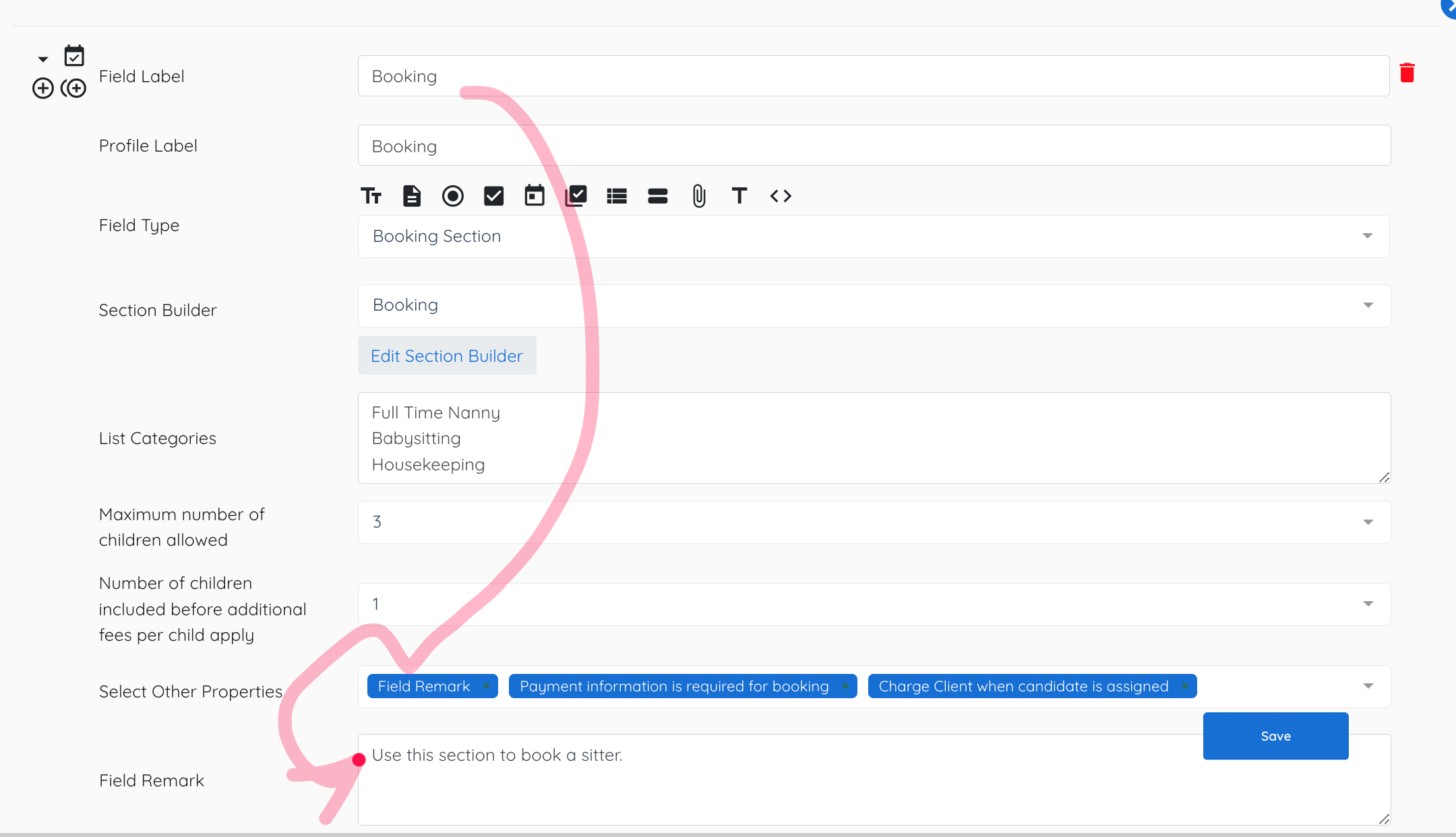Viewport: 1456px width, 837px height.
Task: Click the Edit Section Builder button
Action: pos(447,355)
